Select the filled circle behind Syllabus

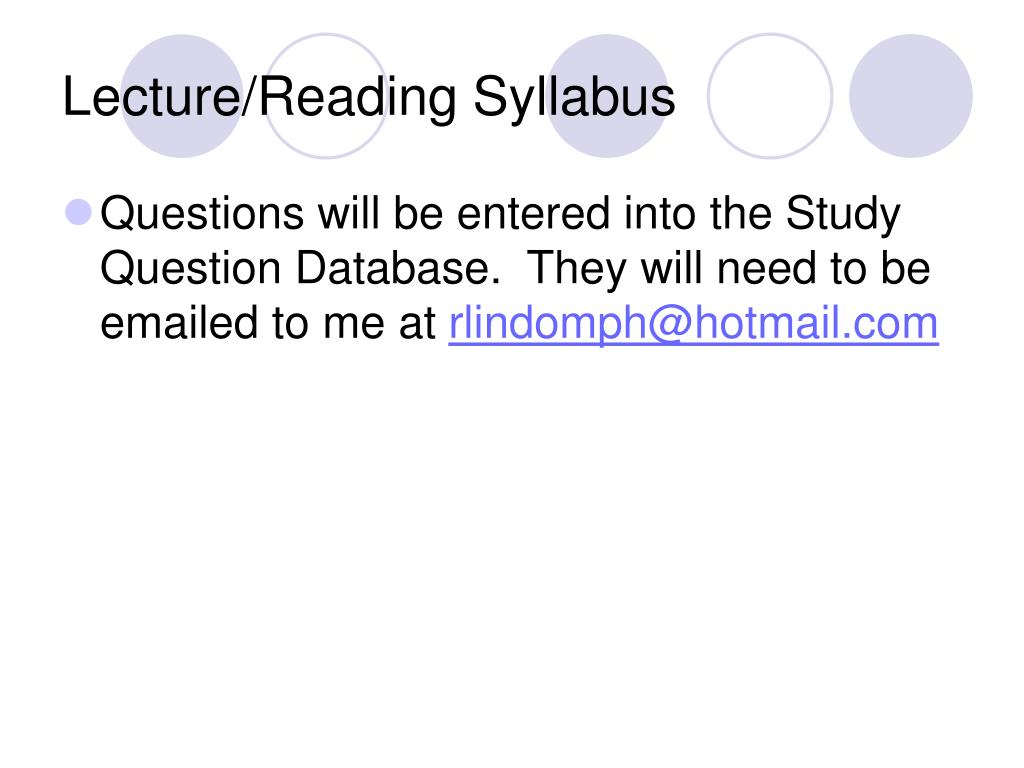607,96
